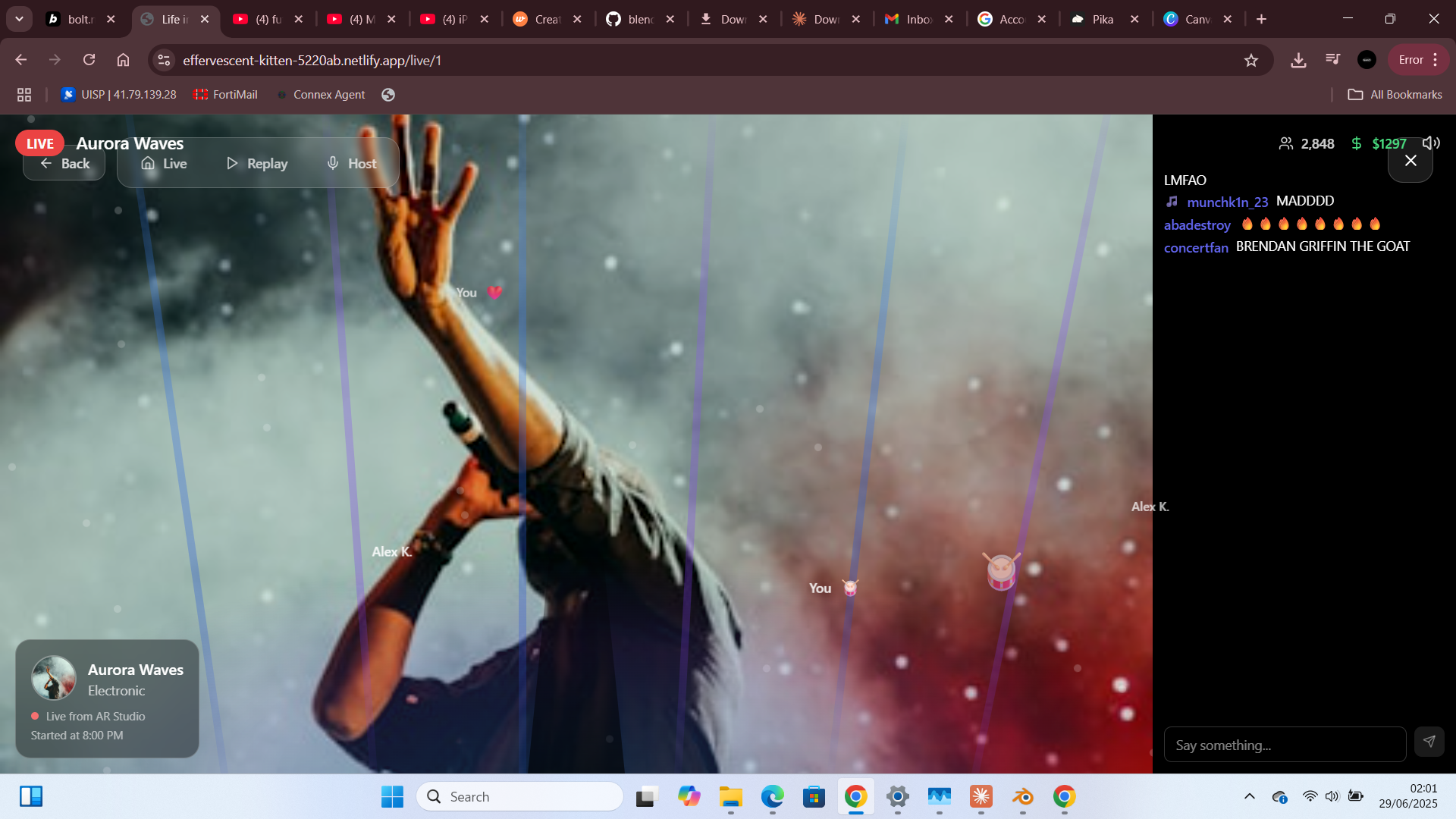Viewport: 1456px width, 819px height.
Task: Open the Aurora Waves artist avatar
Action: pos(53,678)
